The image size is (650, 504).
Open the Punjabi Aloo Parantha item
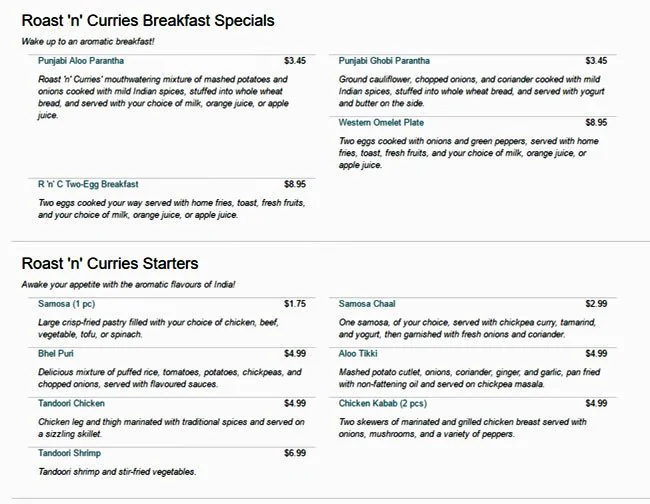point(81,61)
